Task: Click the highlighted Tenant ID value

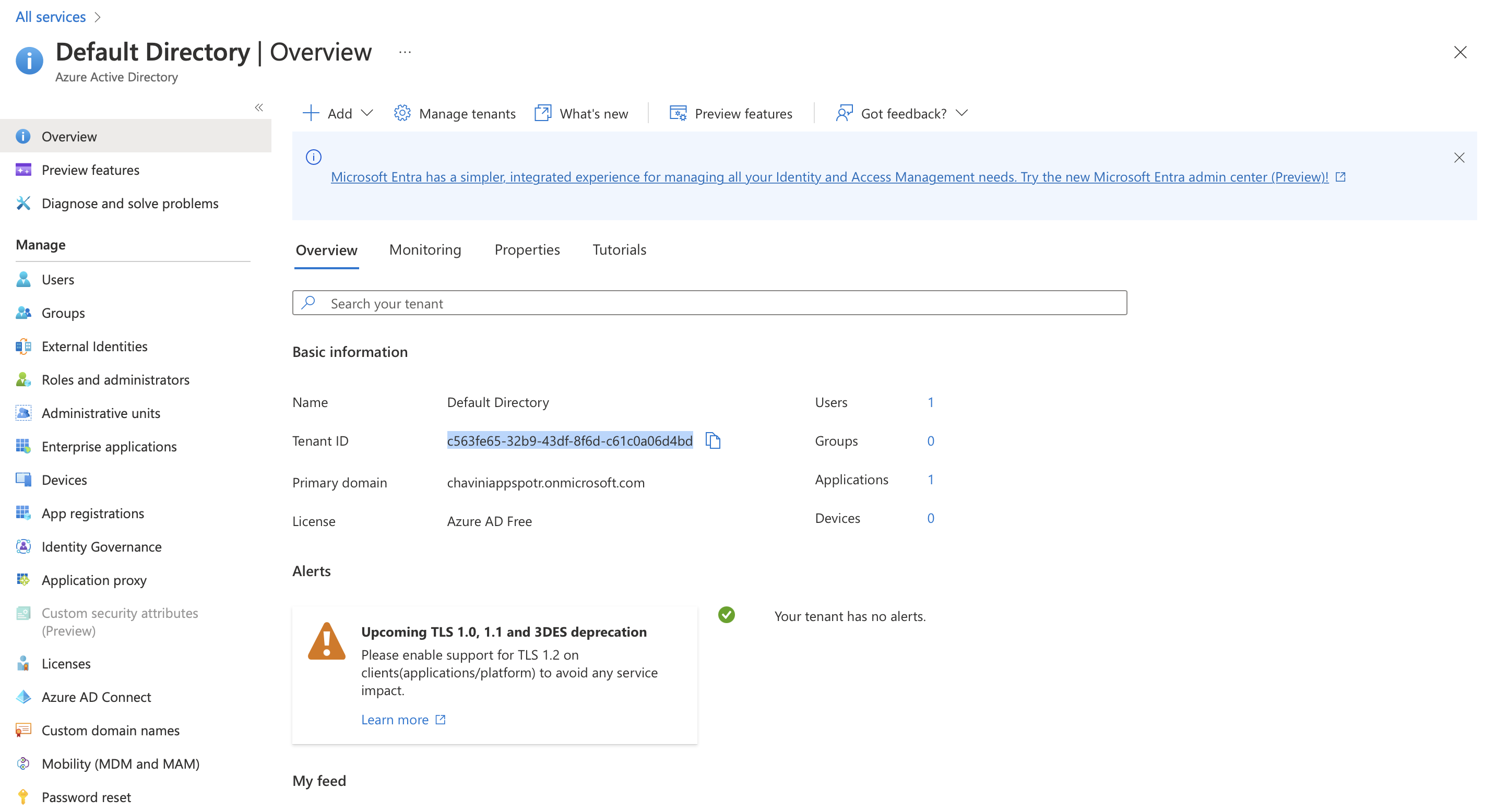Action: click(x=569, y=440)
